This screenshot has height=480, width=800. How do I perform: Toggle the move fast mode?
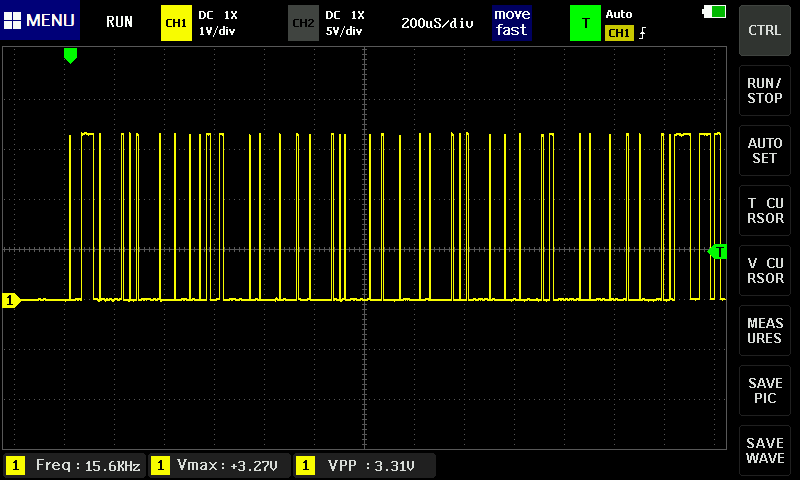pyautogui.click(x=511, y=22)
